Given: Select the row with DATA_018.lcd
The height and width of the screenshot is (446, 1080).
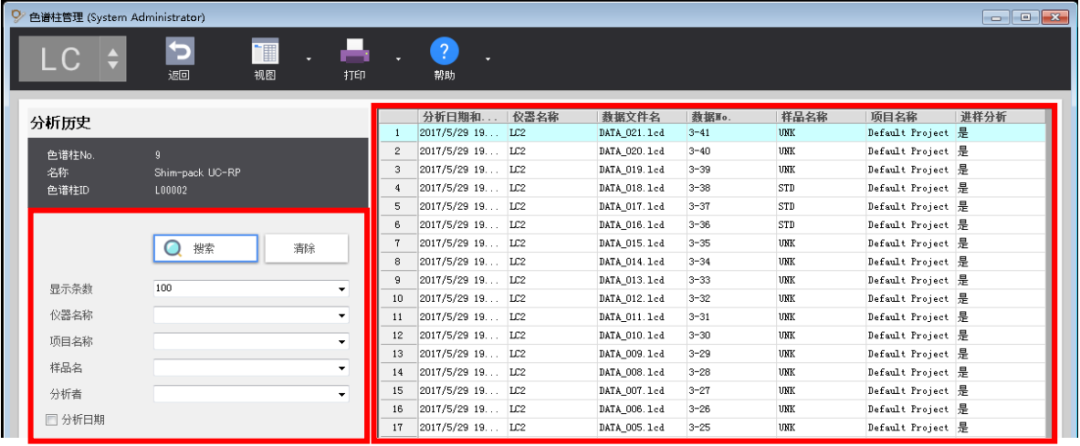Looking at the screenshot, I should 631,188.
